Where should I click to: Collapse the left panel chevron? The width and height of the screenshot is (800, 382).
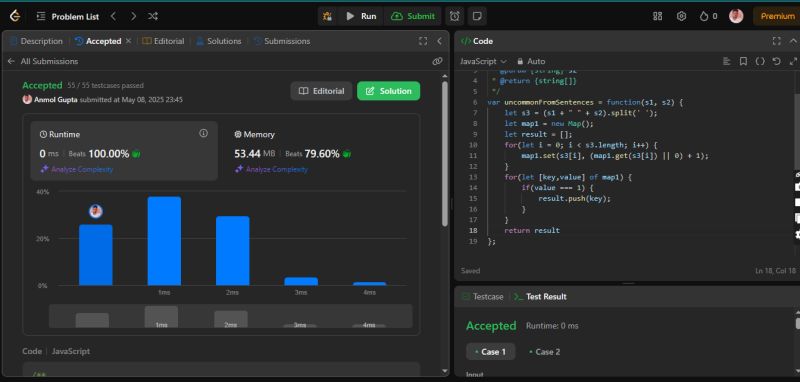[x=439, y=41]
